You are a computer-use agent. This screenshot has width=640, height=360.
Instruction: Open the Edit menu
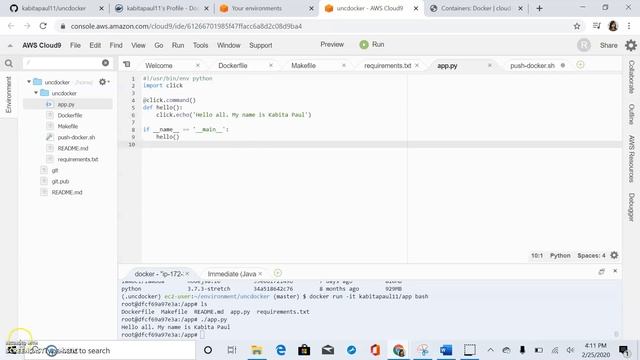point(95,45)
